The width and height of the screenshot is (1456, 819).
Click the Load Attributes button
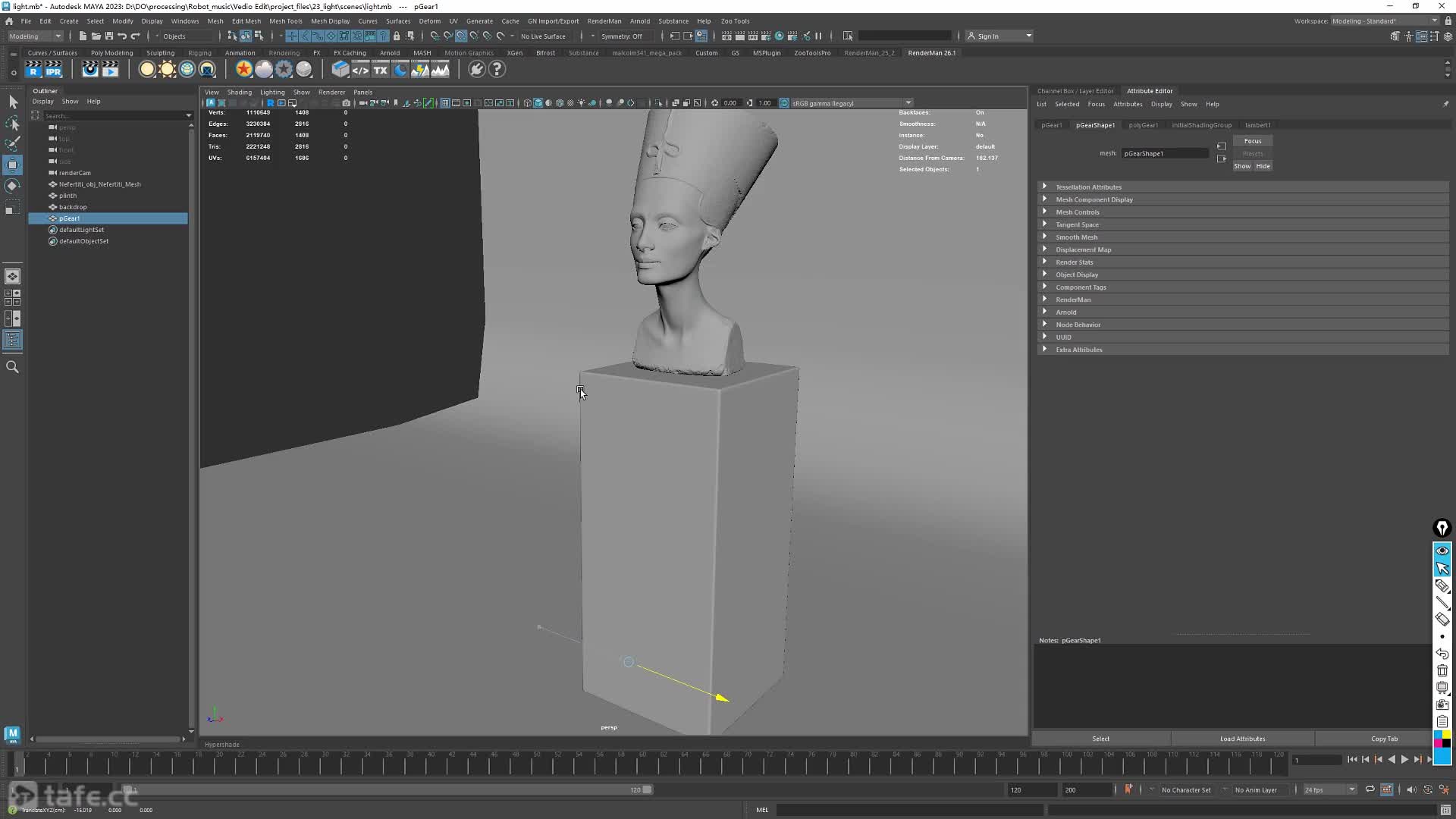[1242, 739]
